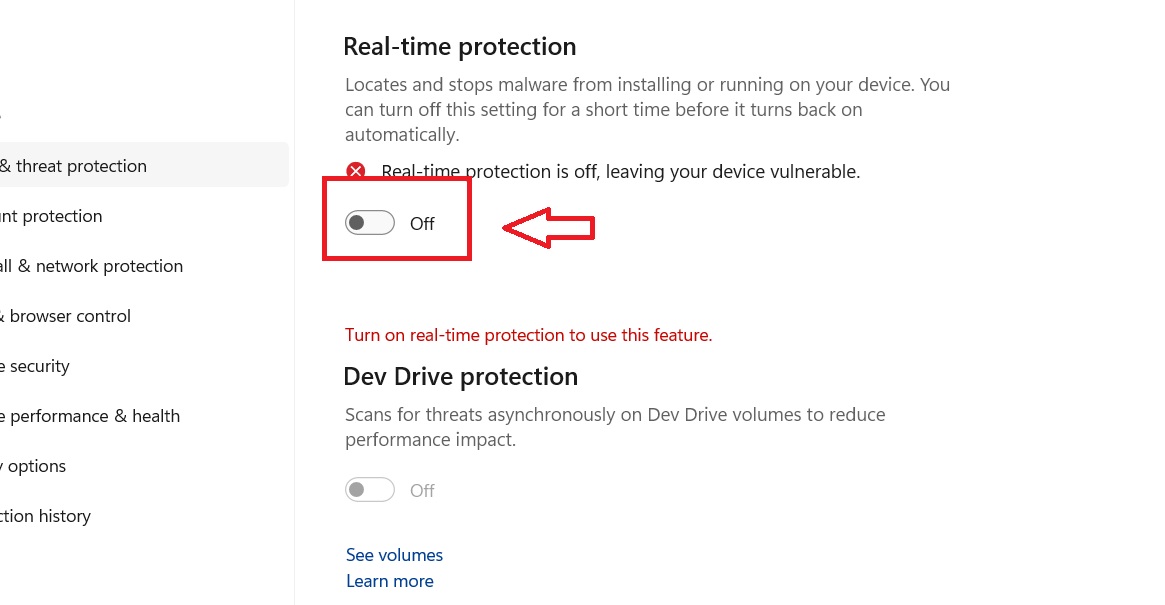Click the red error icon beside the warning
Viewport: 1165px width, 605px height.
pyautogui.click(x=355, y=172)
